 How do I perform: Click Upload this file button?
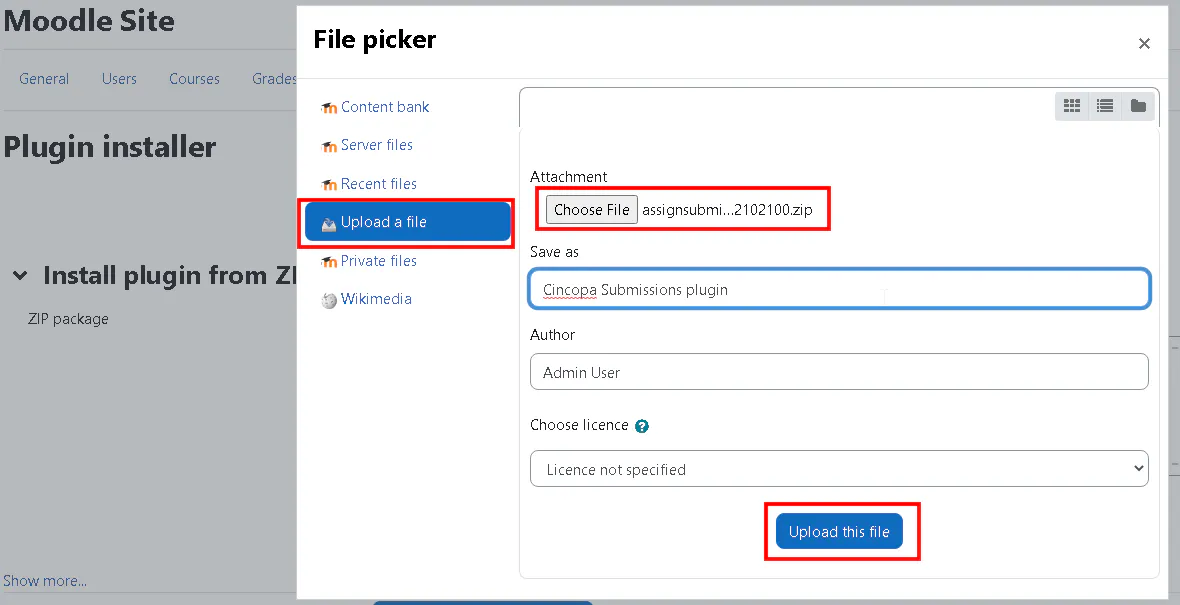(839, 531)
